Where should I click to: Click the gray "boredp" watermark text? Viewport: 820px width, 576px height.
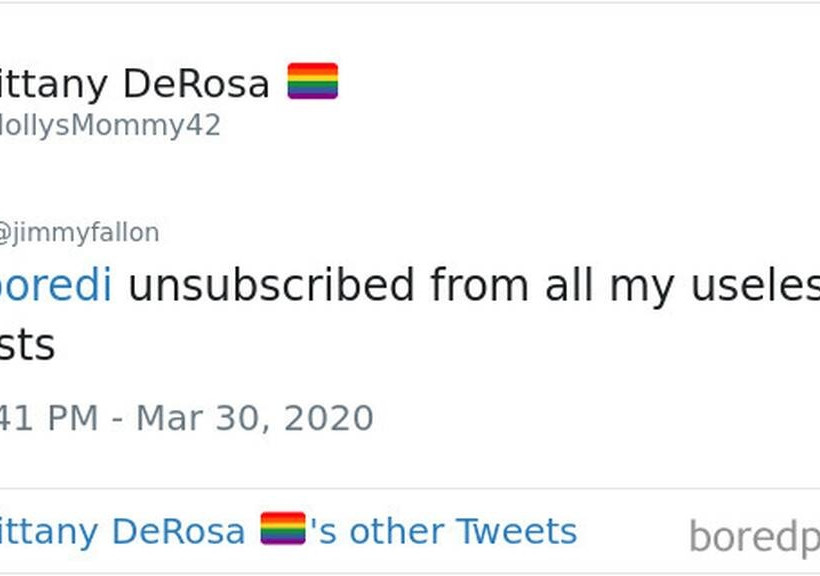(753, 537)
